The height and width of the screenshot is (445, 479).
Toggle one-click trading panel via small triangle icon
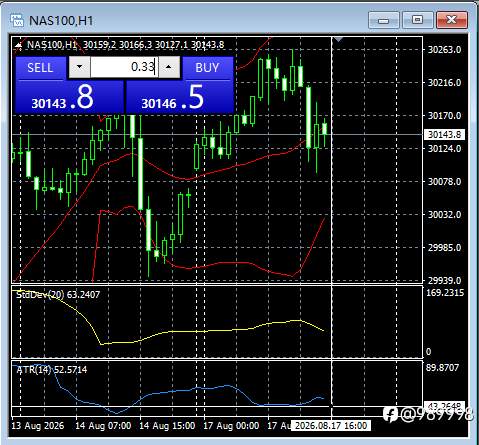[18, 45]
